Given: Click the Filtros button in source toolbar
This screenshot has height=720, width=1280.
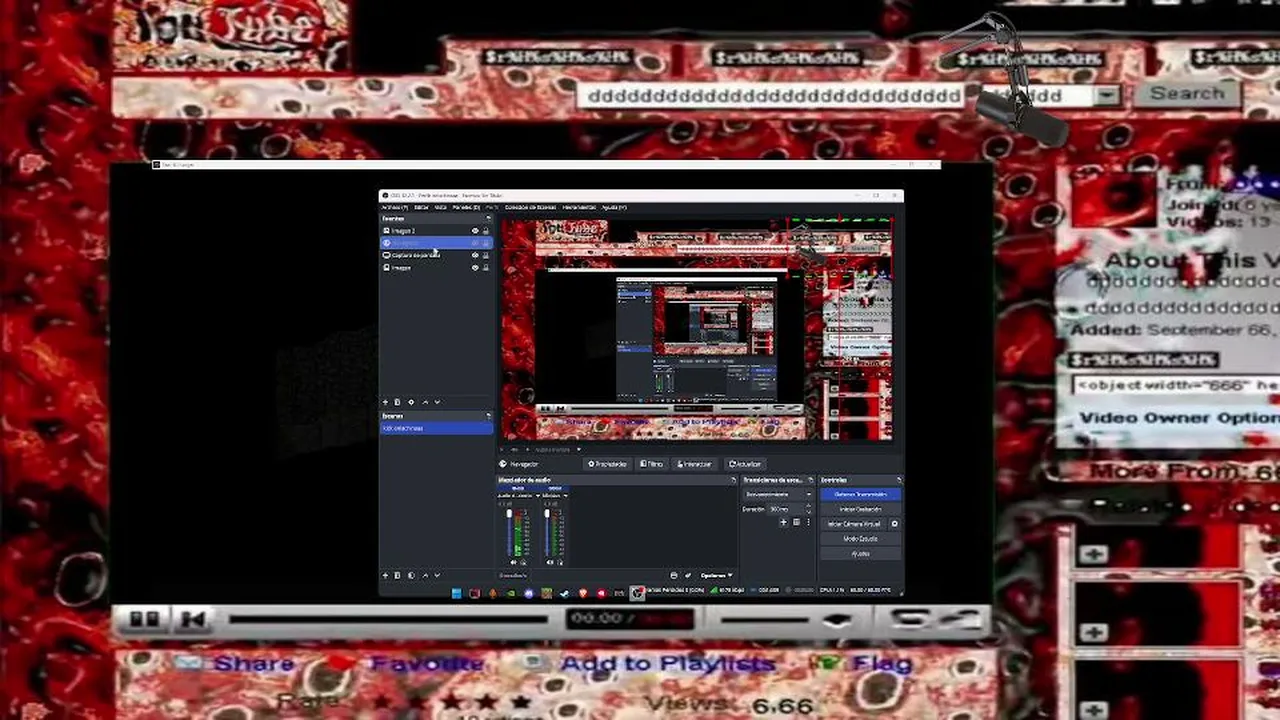Looking at the screenshot, I should 652,464.
